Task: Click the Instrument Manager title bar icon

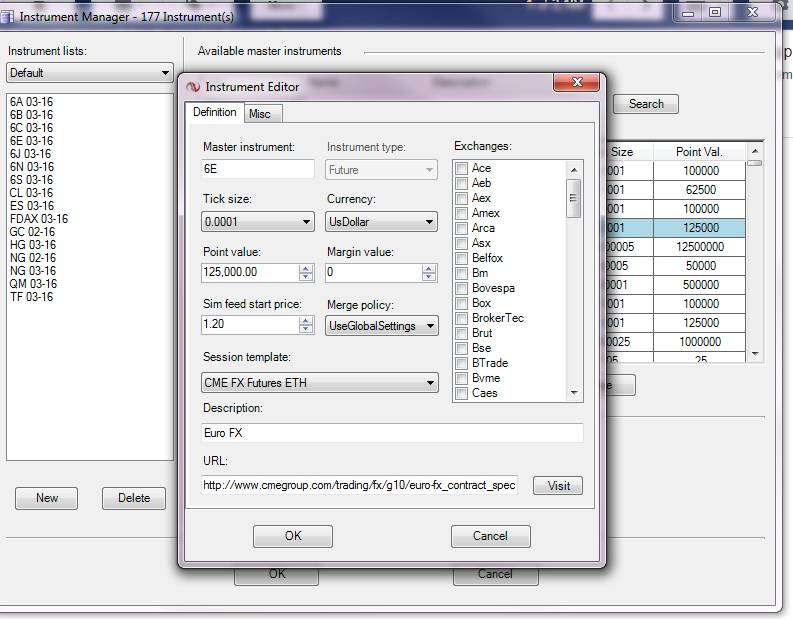Action: pos(7,17)
